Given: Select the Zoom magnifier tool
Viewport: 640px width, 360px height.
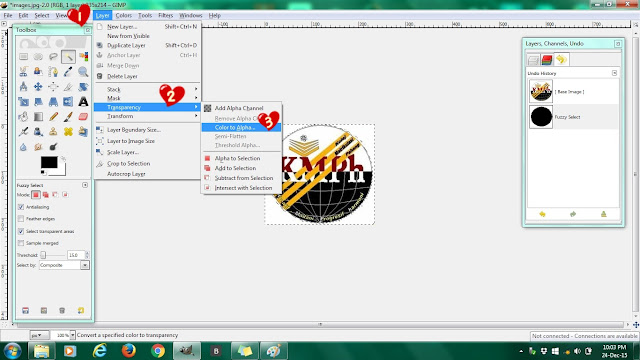Looking at the screenshot, I should [83, 72].
